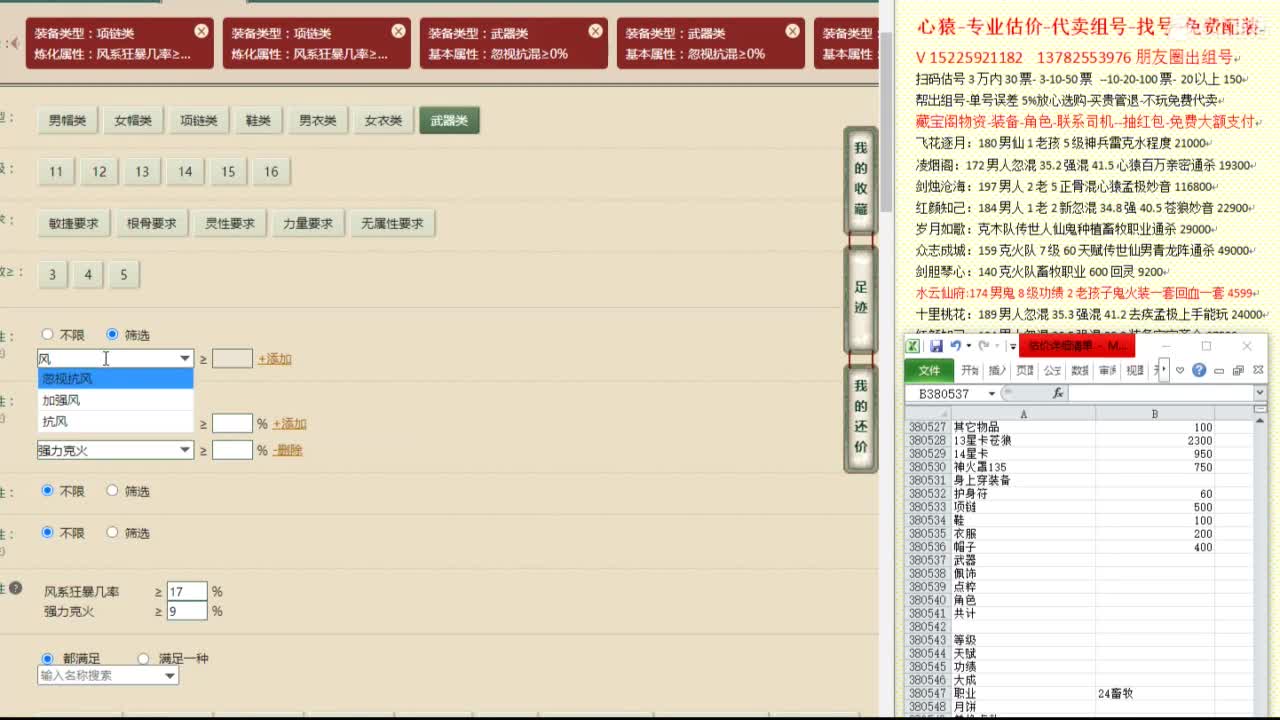Open Excel Help question mark
Image resolution: width=1280 pixels, height=720 pixels.
click(x=1199, y=370)
